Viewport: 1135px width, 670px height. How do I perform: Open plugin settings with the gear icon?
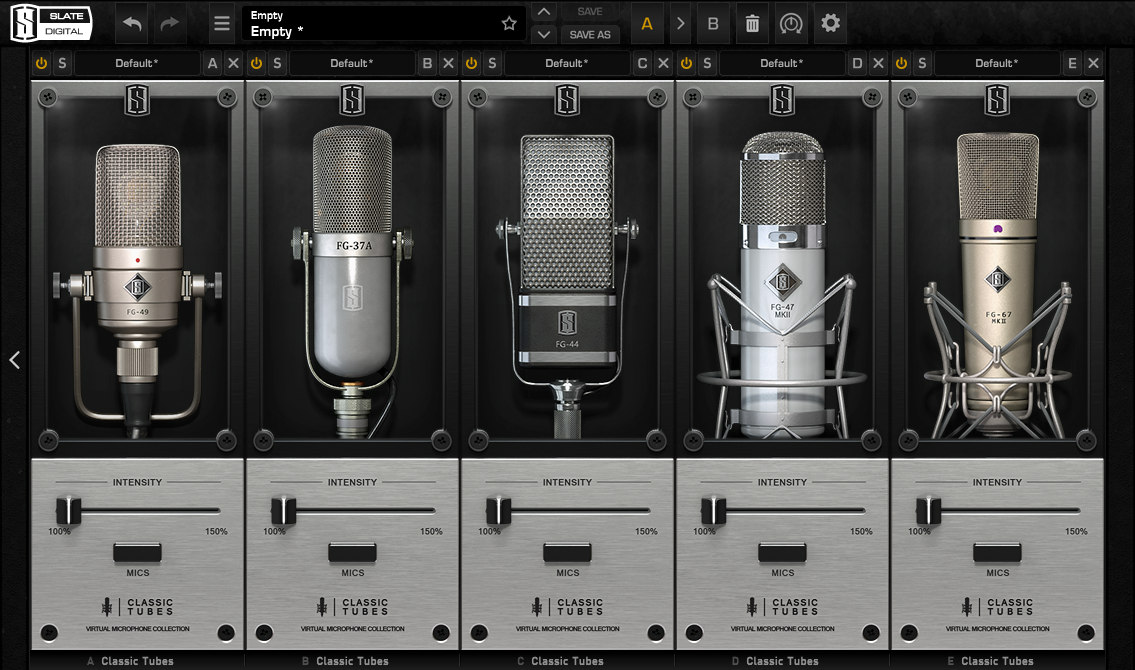point(831,22)
